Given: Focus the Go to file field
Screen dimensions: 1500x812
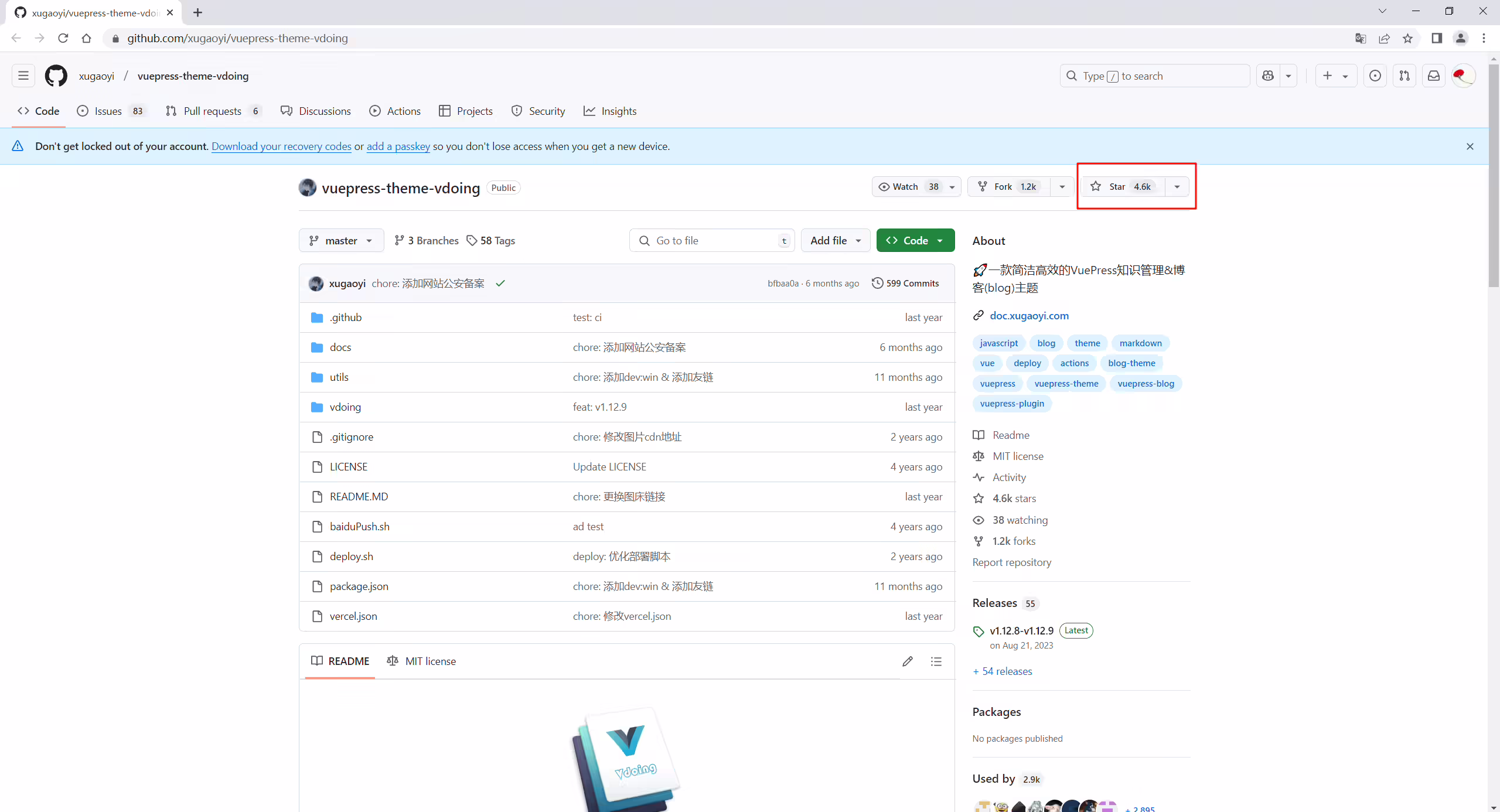Looking at the screenshot, I should click(712, 240).
